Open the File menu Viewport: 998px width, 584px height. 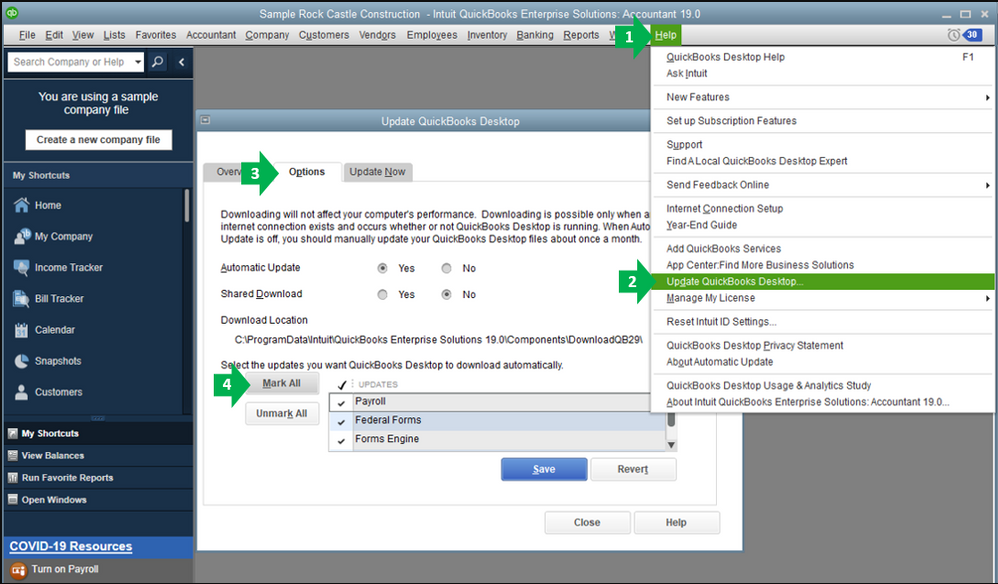(x=27, y=35)
